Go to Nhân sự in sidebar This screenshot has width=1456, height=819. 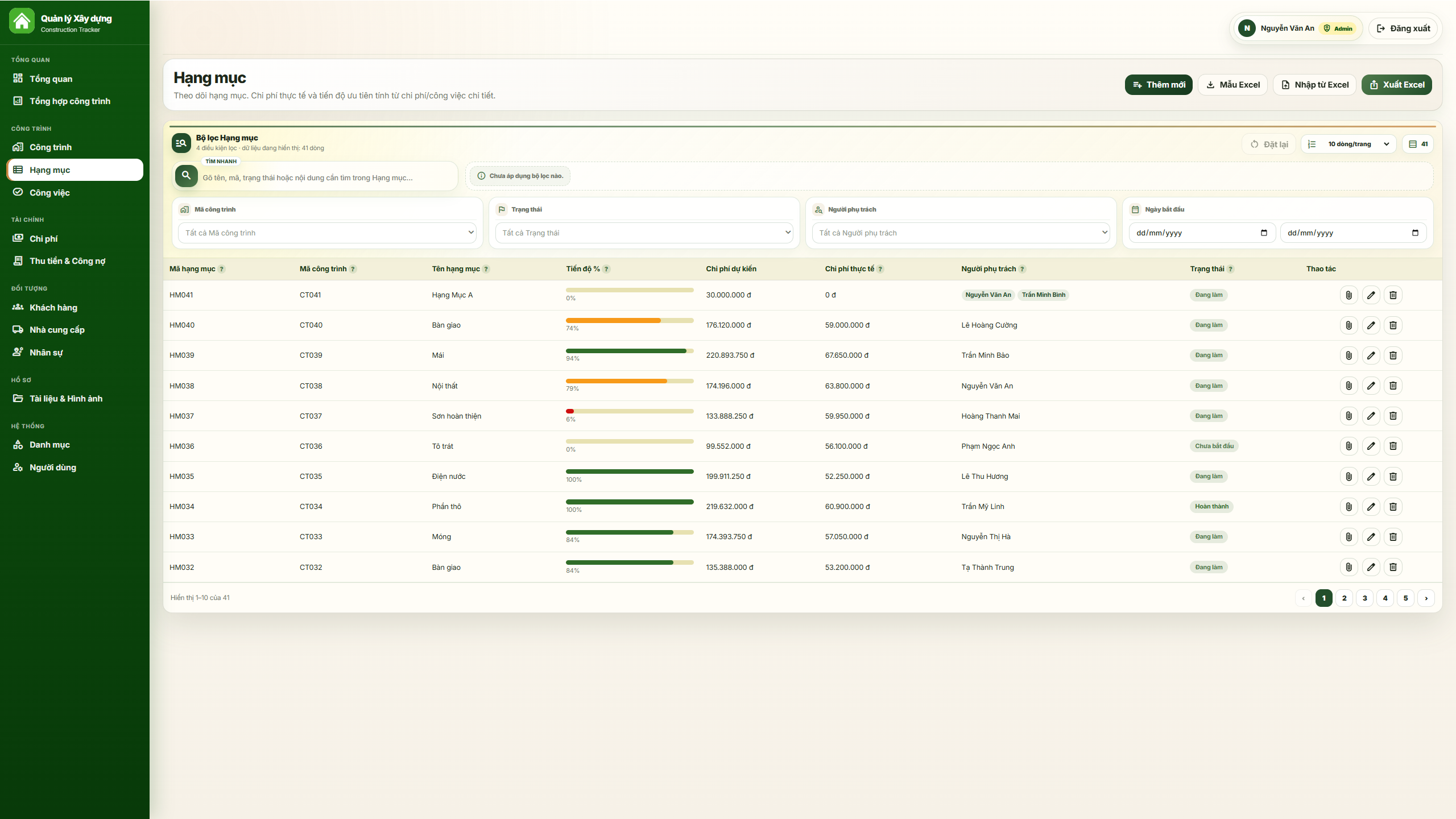coord(75,353)
